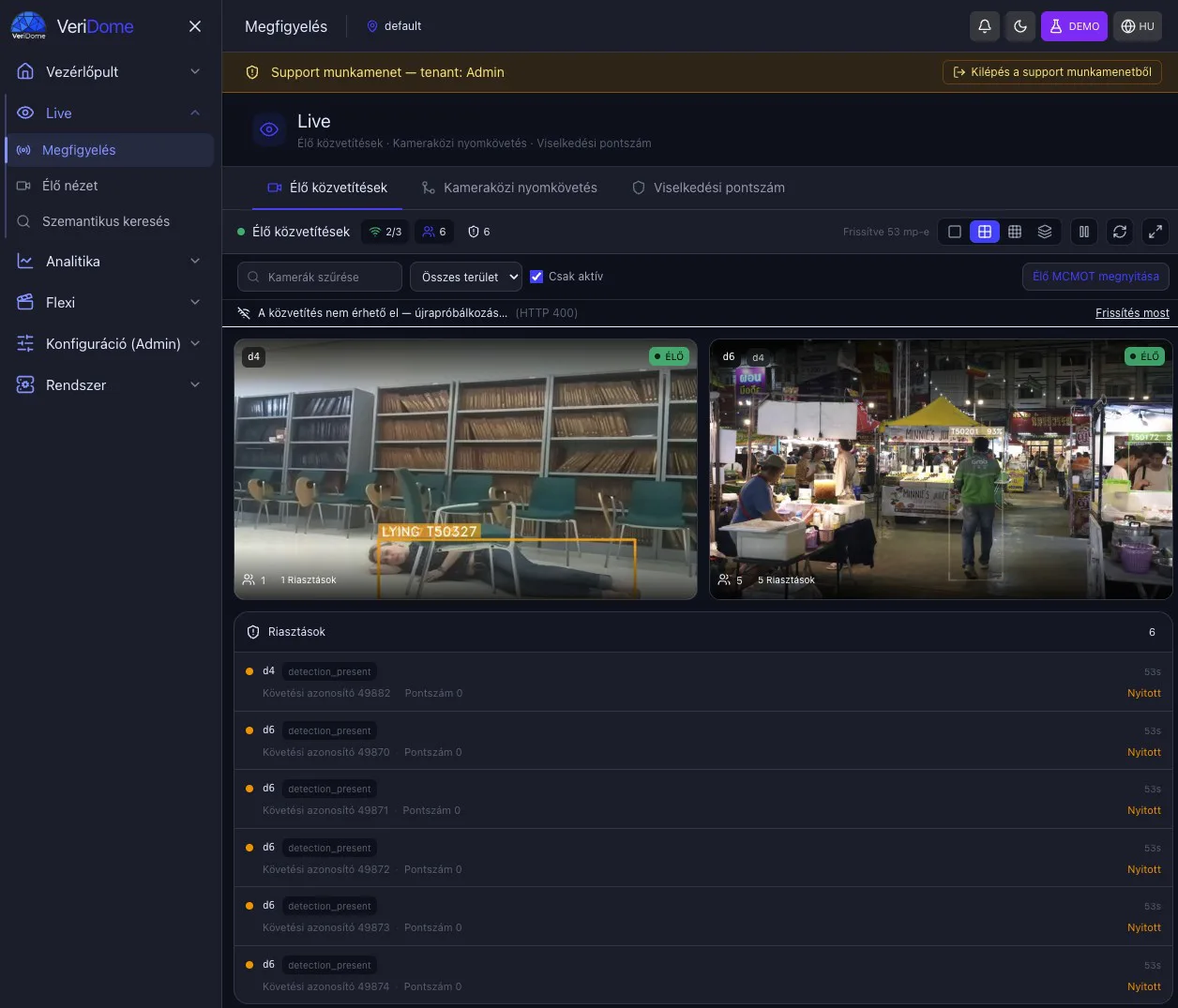The image size is (1178, 1008).
Task: Pause the live streams
Action: [1084, 232]
